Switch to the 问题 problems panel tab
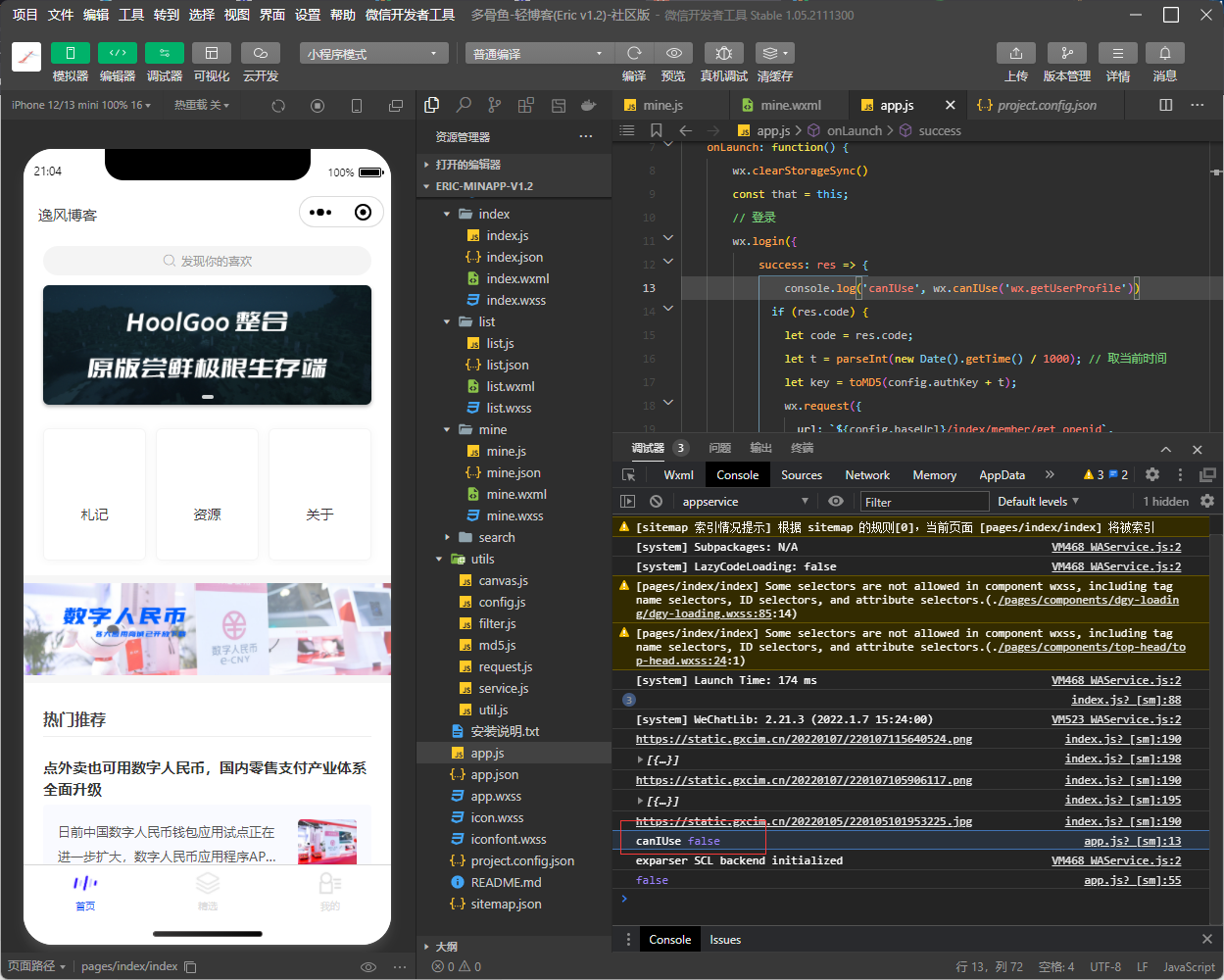This screenshot has height=980, width=1224. 719,448
